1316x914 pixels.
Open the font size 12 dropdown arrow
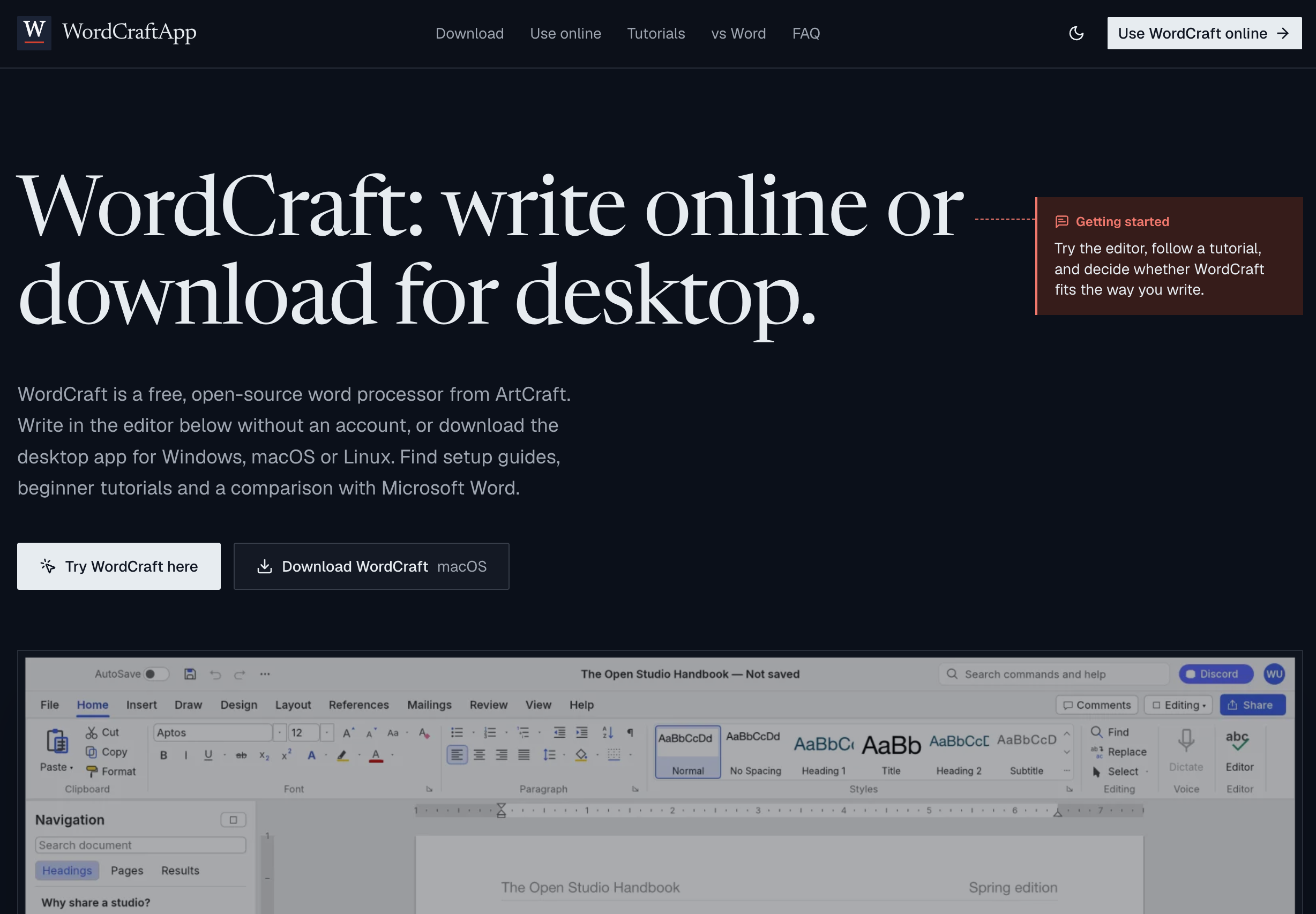(x=326, y=732)
